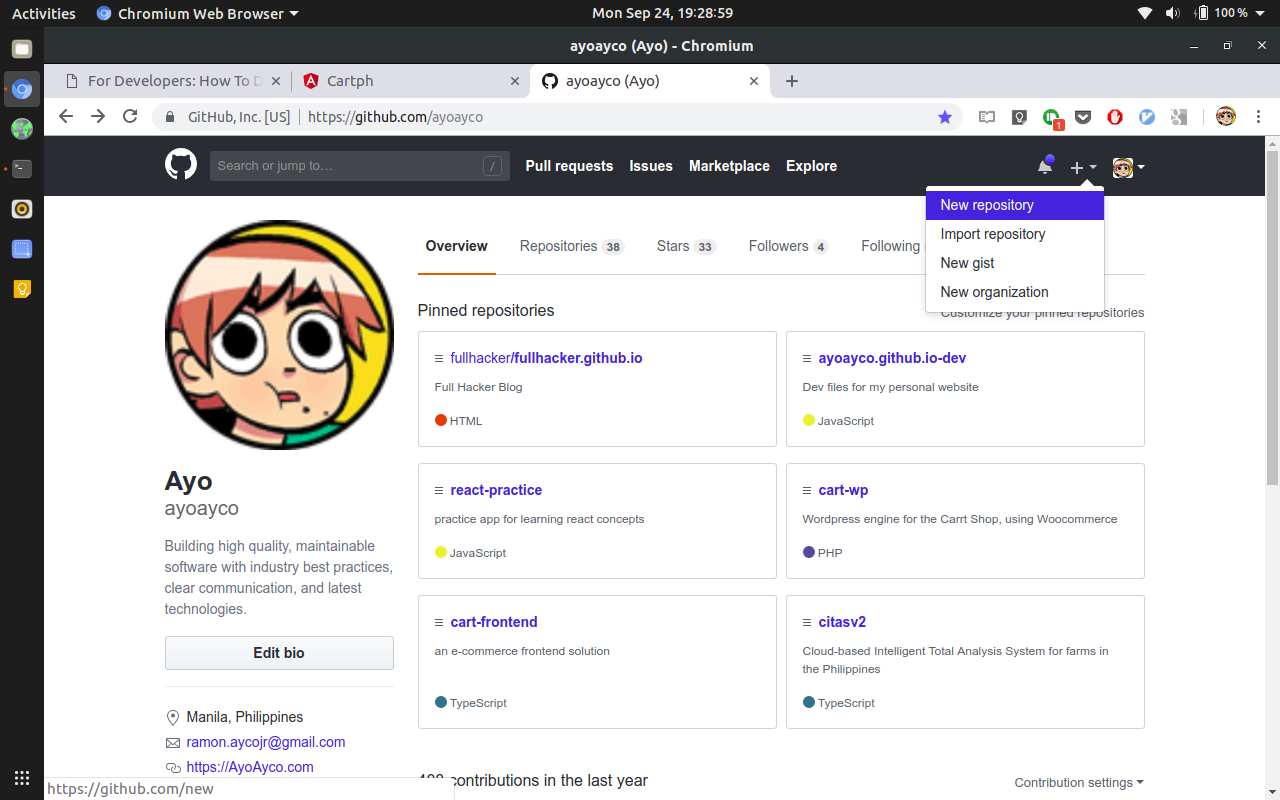Screen dimensions: 1280x800
Task: Open the cart-frontend repository link
Action: (494, 622)
